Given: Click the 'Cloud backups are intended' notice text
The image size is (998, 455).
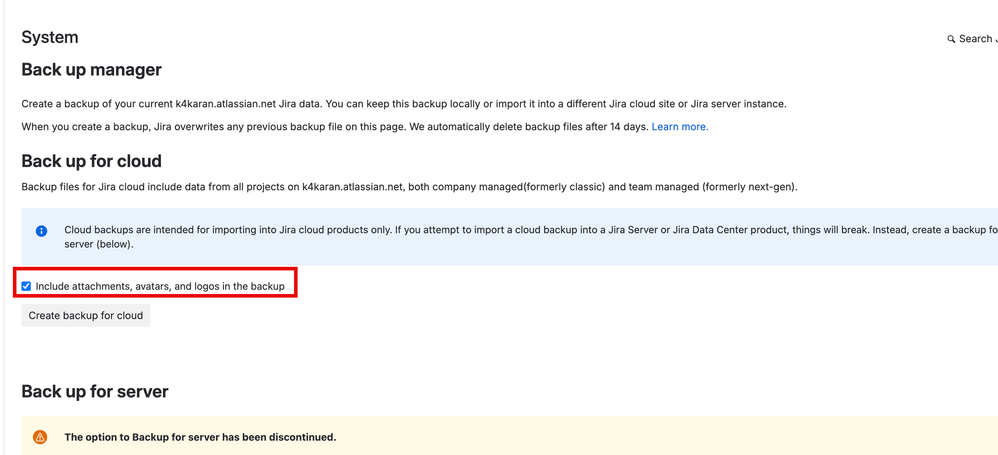Looking at the screenshot, I should click(x=531, y=237).
